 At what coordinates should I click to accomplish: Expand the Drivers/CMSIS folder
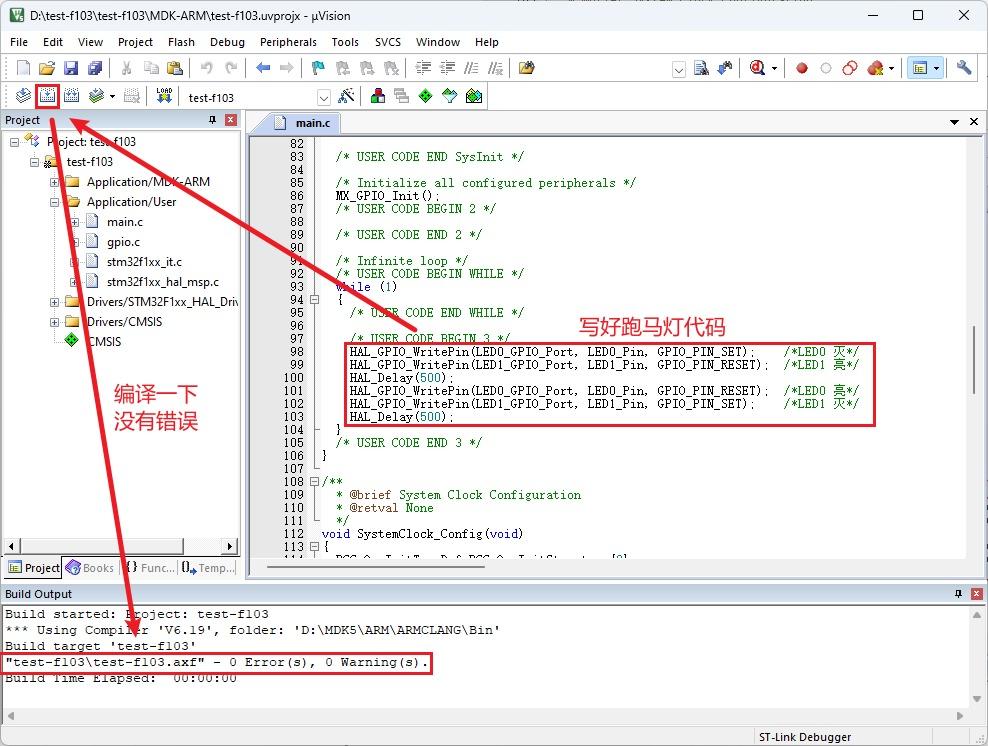(x=55, y=322)
